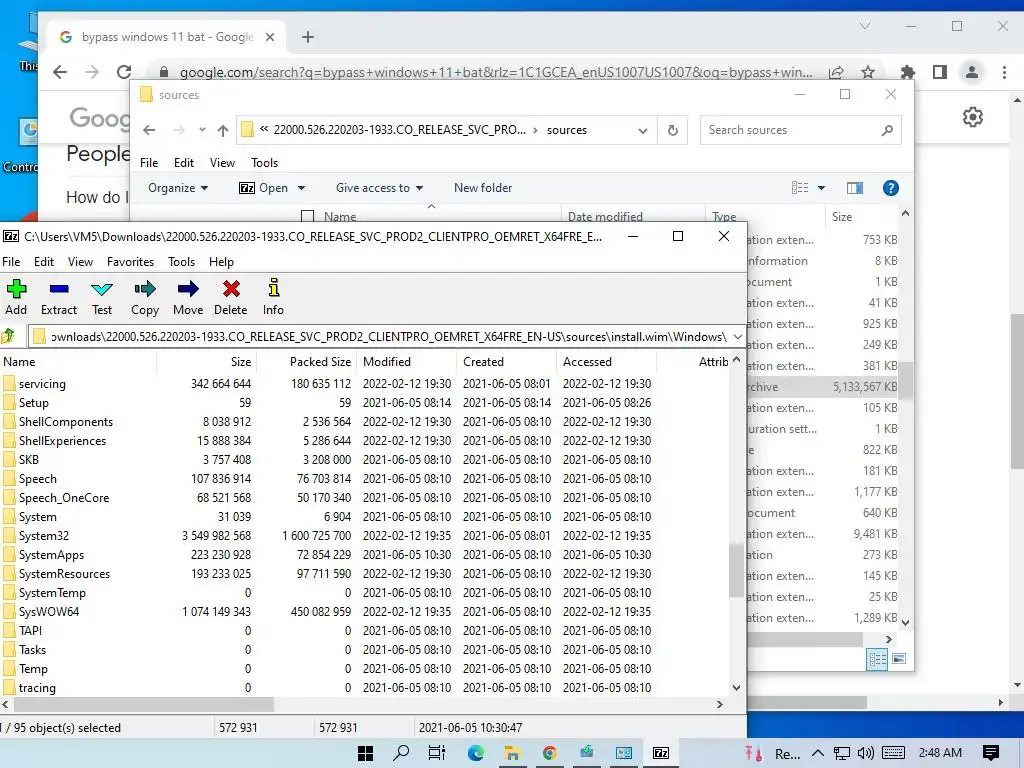Sort 7-Zip list by Modified column
1024x768 pixels.
click(406, 362)
